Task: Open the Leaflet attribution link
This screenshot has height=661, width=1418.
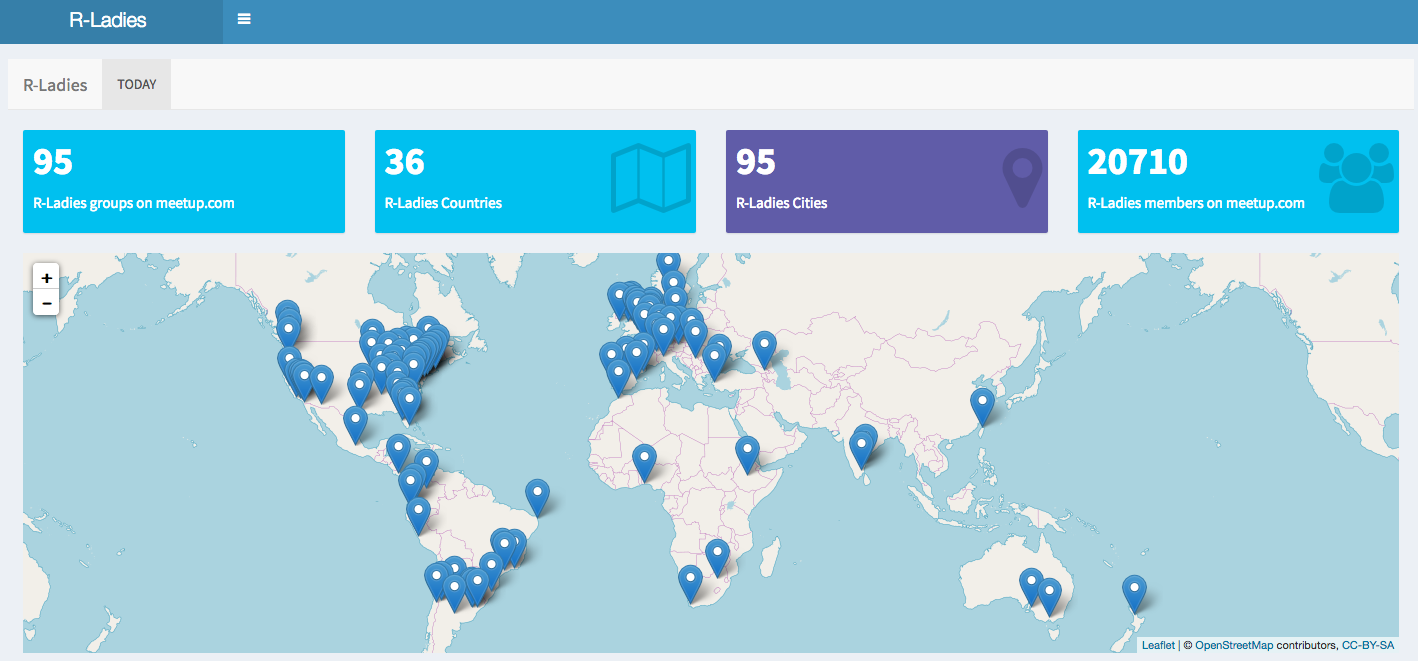Action: 1158,645
